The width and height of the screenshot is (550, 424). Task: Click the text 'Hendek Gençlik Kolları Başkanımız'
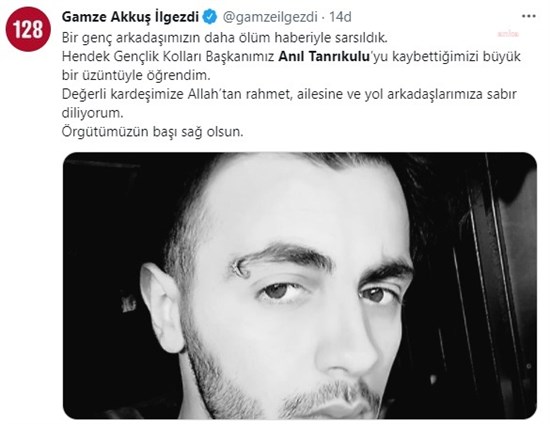pos(168,57)
